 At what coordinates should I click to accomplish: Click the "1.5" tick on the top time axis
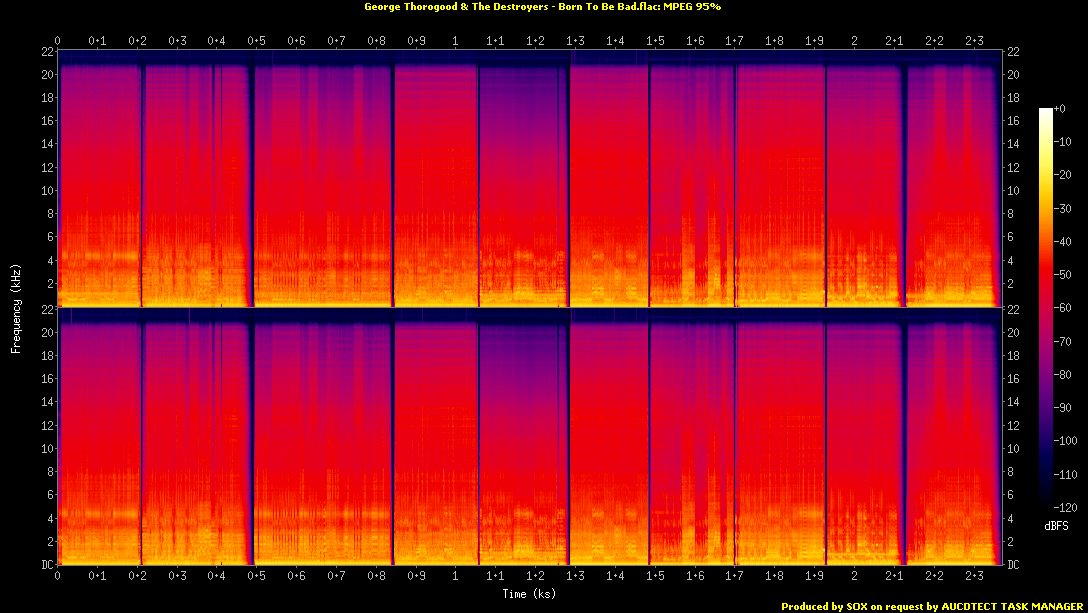tap(655, 41)
